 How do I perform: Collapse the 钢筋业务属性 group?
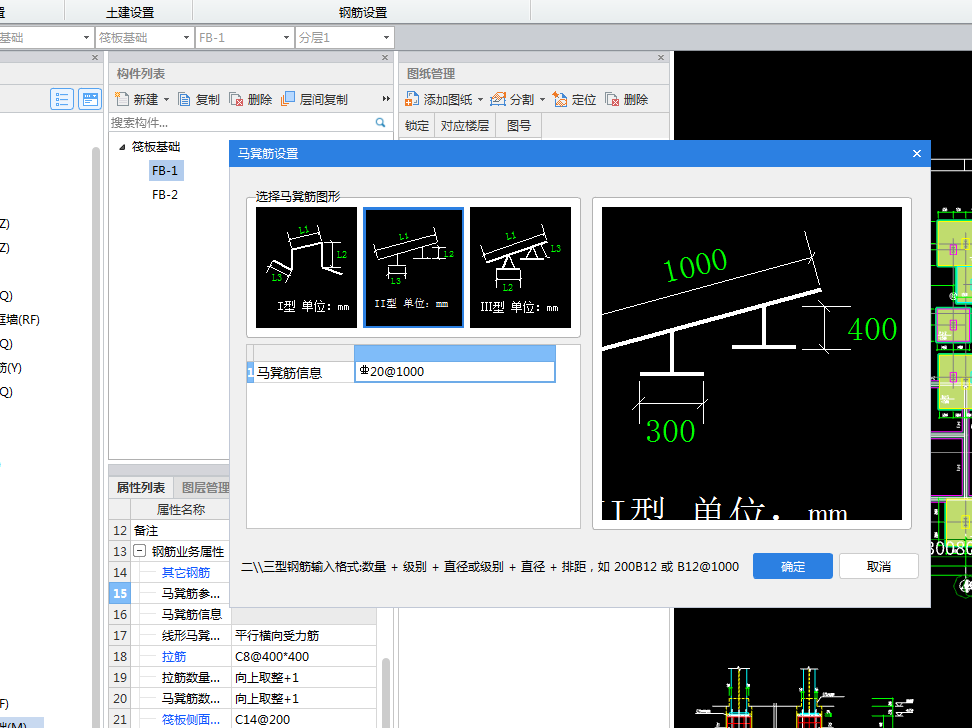(x=140, y=551)
